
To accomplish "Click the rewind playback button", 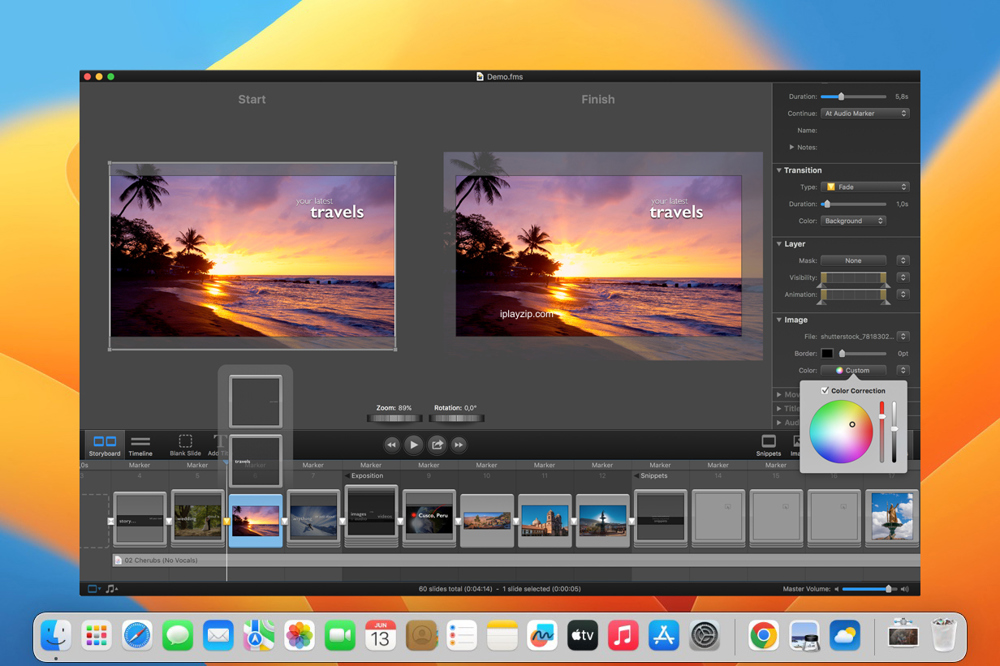I will (392, 445).
